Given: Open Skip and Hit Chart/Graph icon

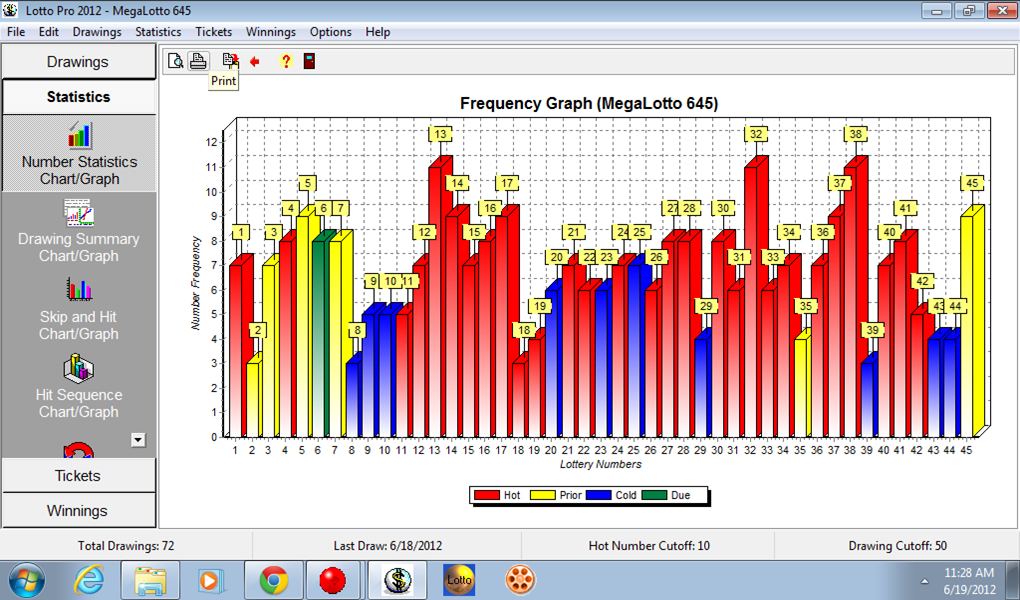Looking at the screenshot, I should click(79, 290).
